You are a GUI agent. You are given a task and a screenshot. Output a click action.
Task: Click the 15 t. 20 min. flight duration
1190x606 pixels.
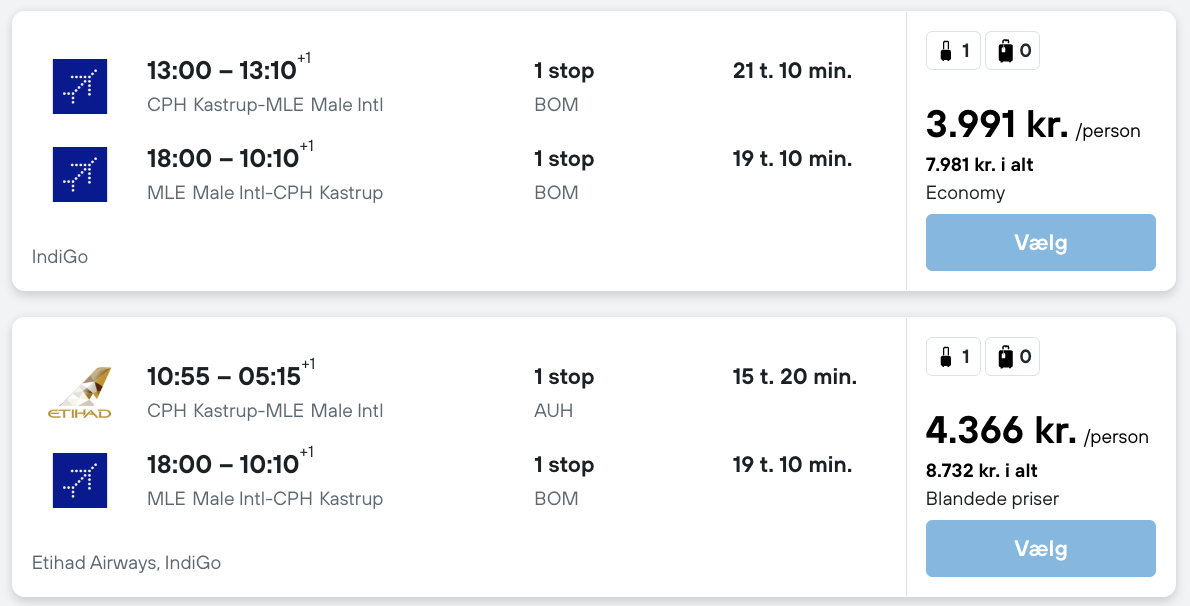click(x=794, y=377)
